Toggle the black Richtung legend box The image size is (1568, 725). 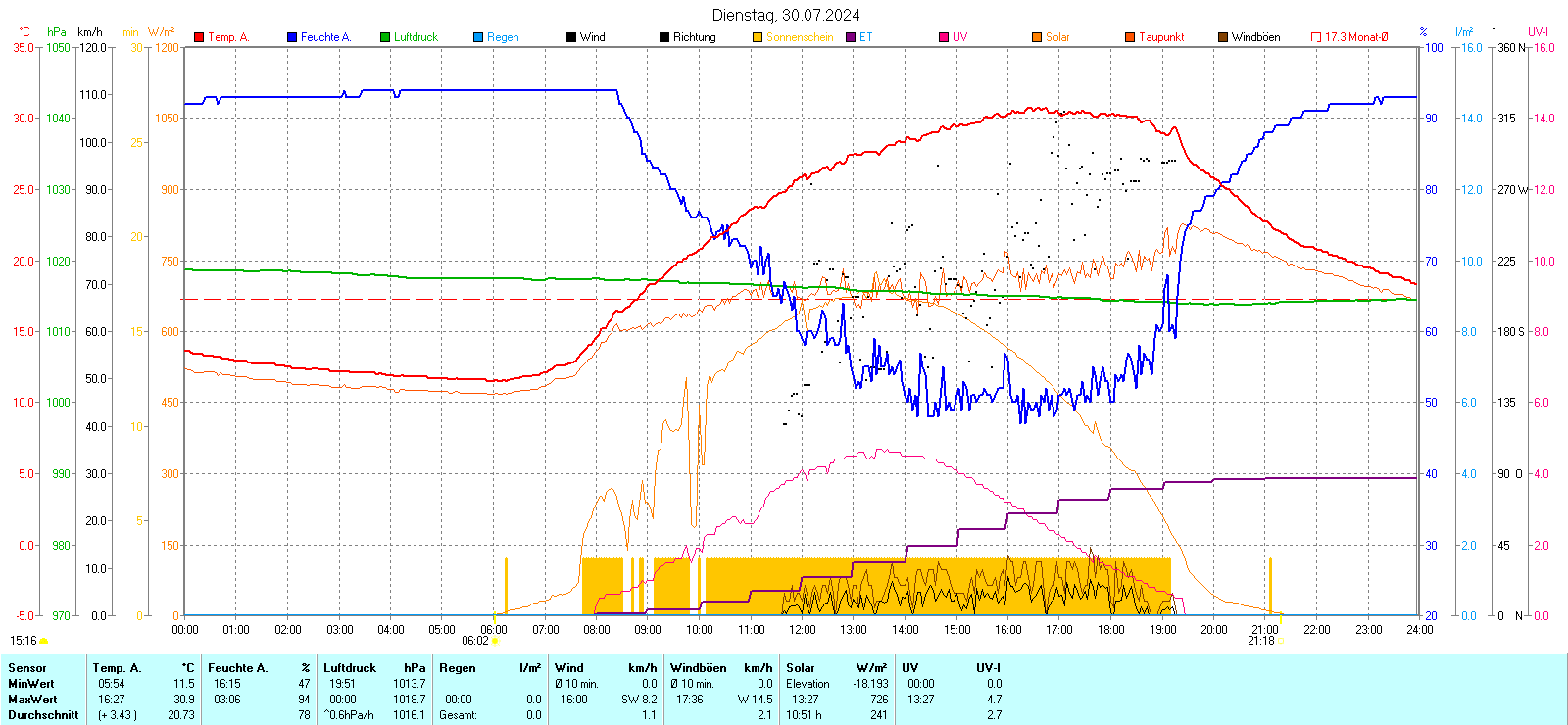(664, 37)
